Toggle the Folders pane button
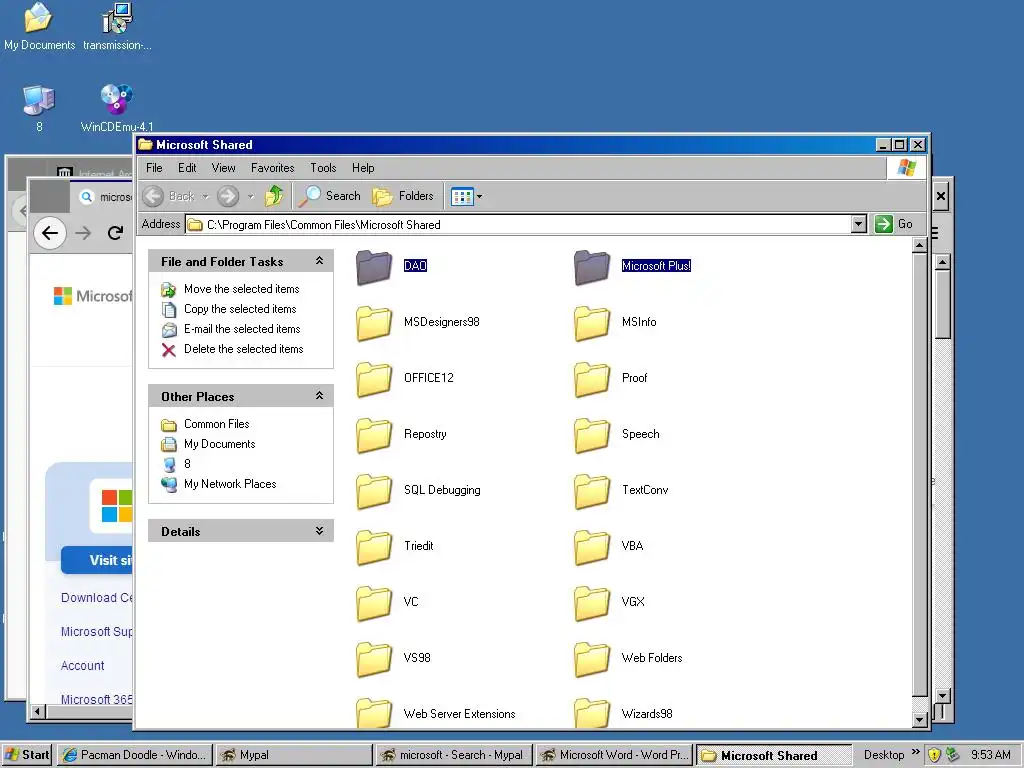Screen dimensions: 1024x768 tap(402, 196)
